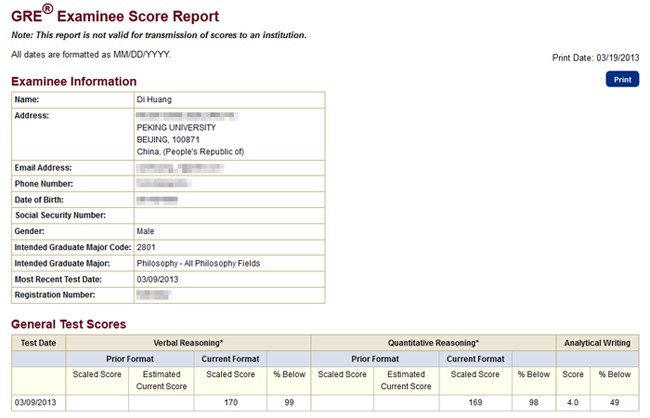Click the 'General Test Scores' heading

click(68, 324)
